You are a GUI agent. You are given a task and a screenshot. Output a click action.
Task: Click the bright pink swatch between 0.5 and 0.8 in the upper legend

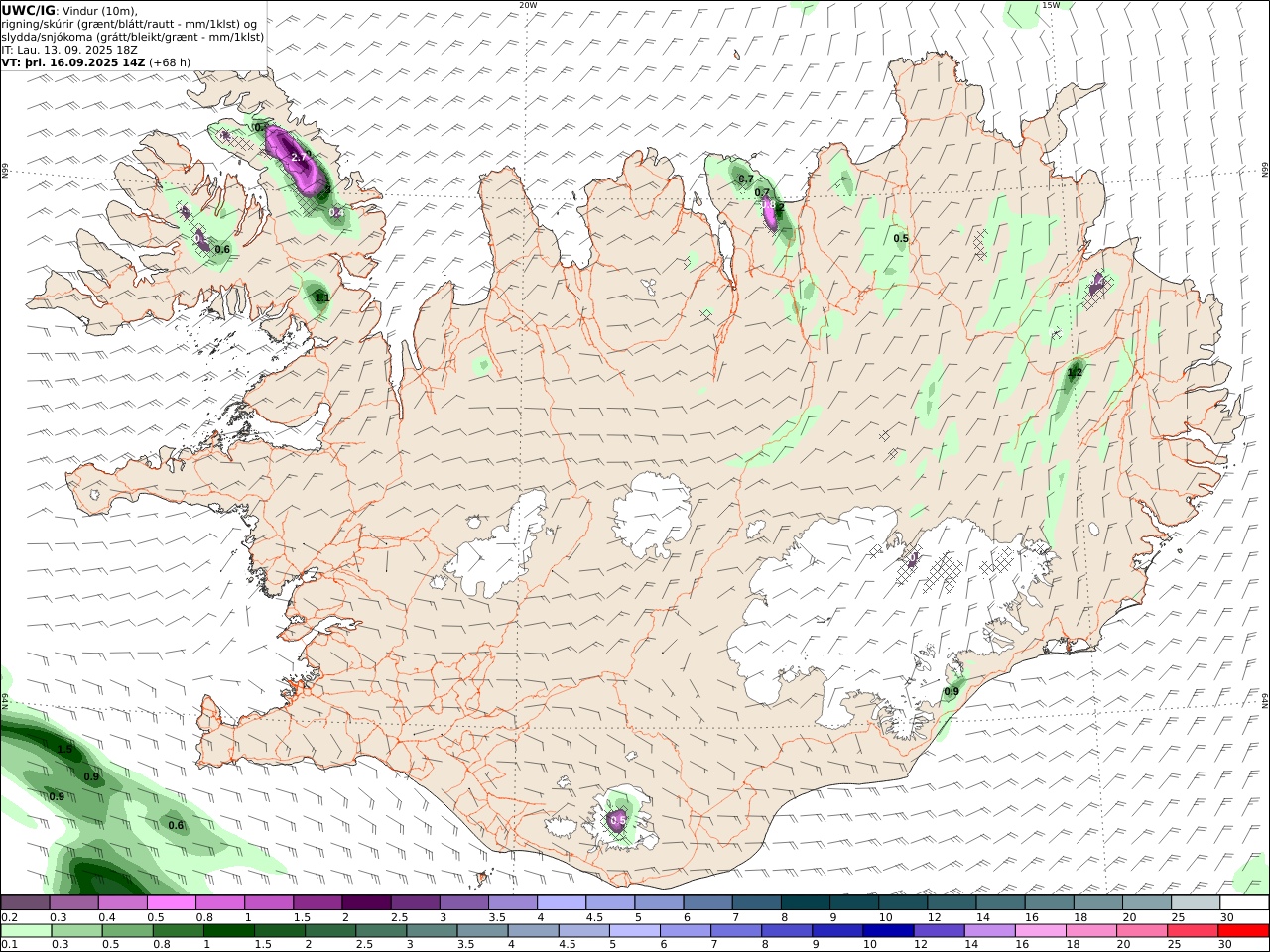pyautogui.click(x=171, y=903)
